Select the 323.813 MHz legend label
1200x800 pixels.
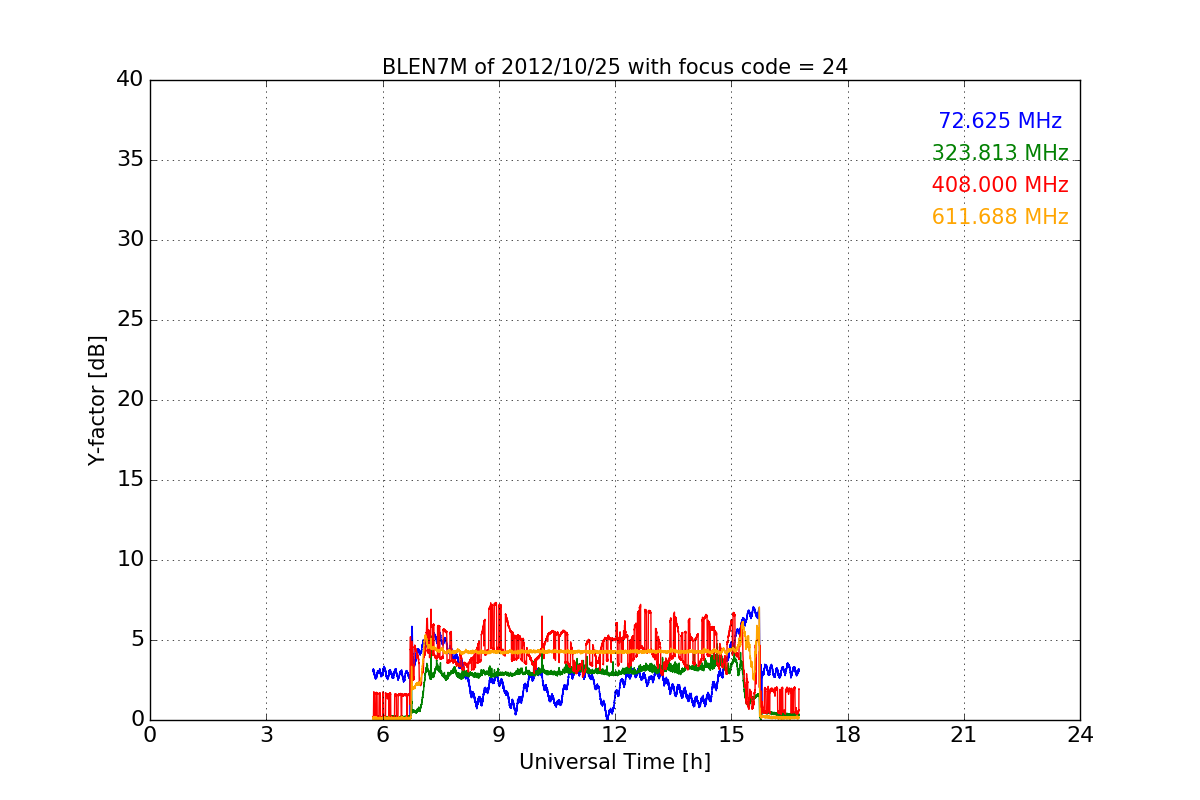[1000, 153]
